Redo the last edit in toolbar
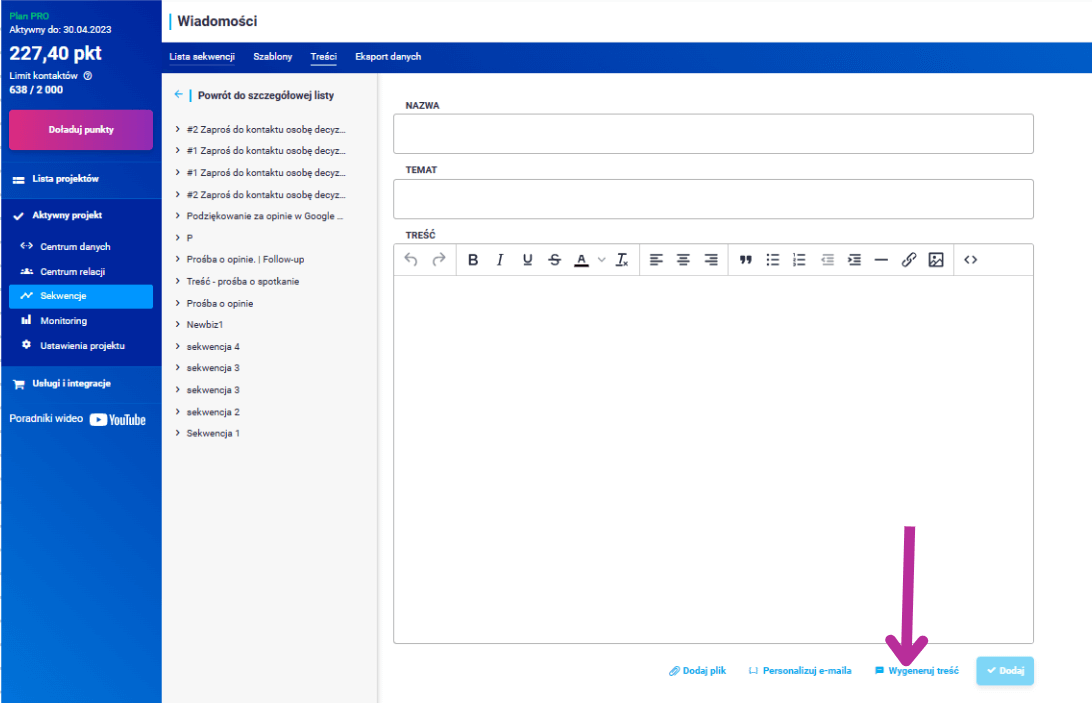 coord(439,260)
